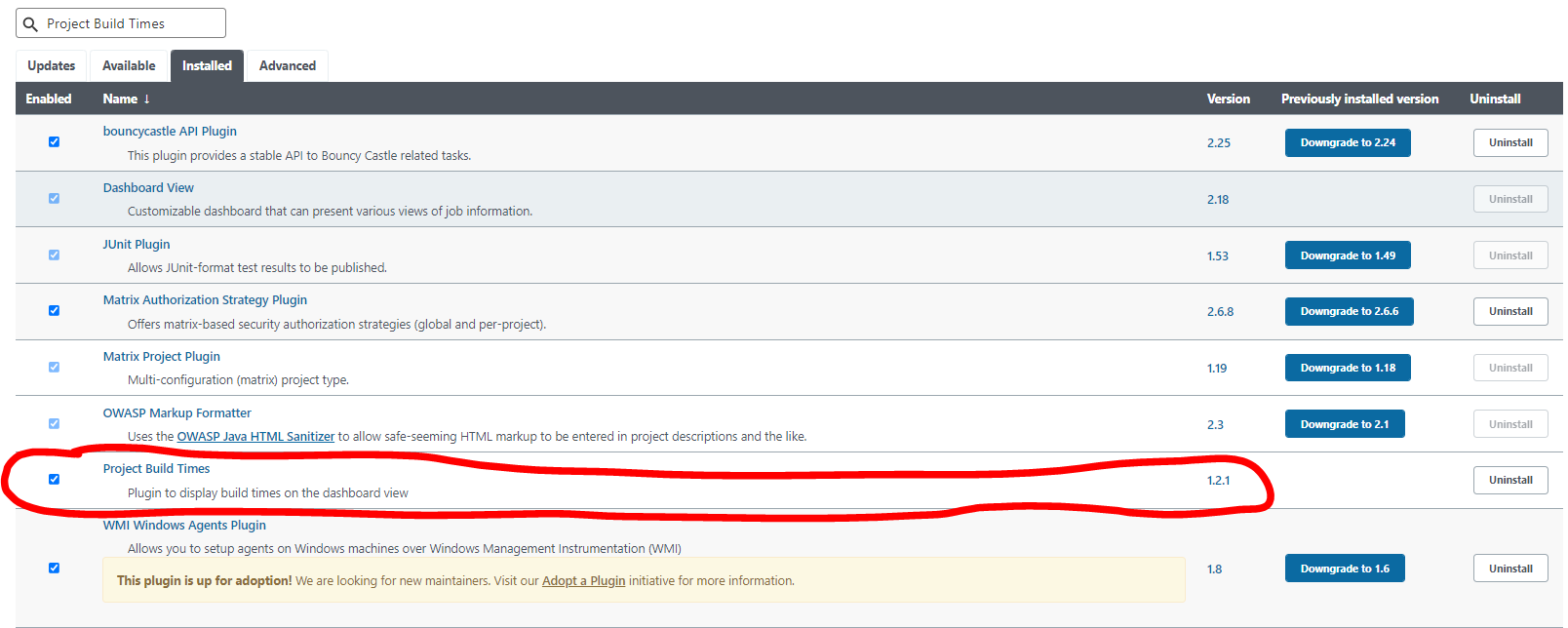The image size is (1568, 628).
Task: Toggle Project Build Times enabled checkbox
Action: 54,479
